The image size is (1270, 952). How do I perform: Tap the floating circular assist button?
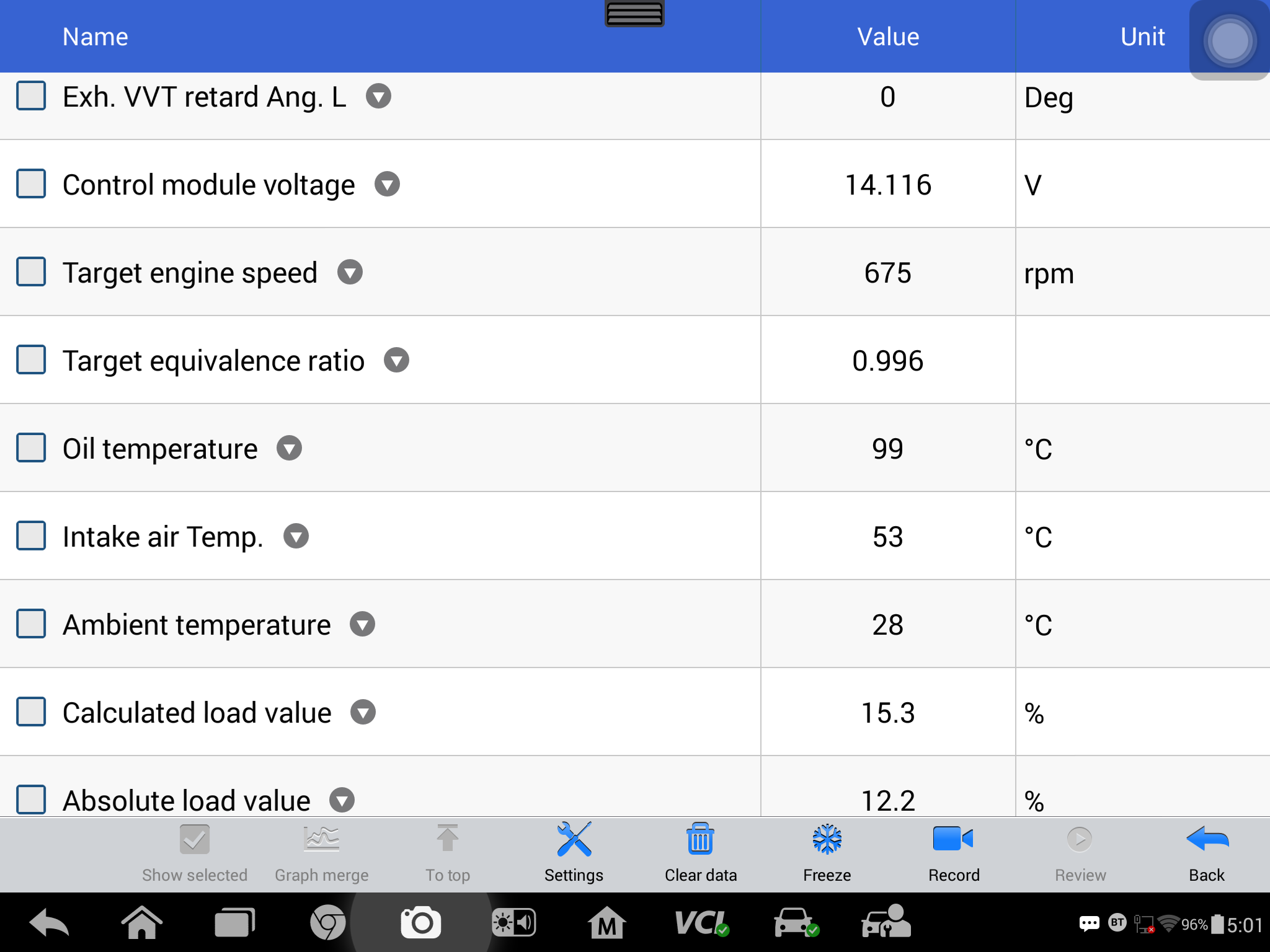(x=1230, y=41)
